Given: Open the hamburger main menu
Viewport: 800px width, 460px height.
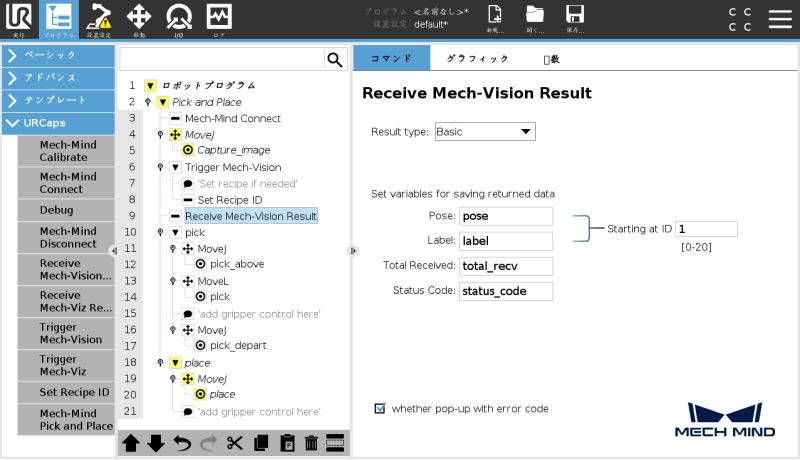Looking at the screenshot, I should 780,19.
